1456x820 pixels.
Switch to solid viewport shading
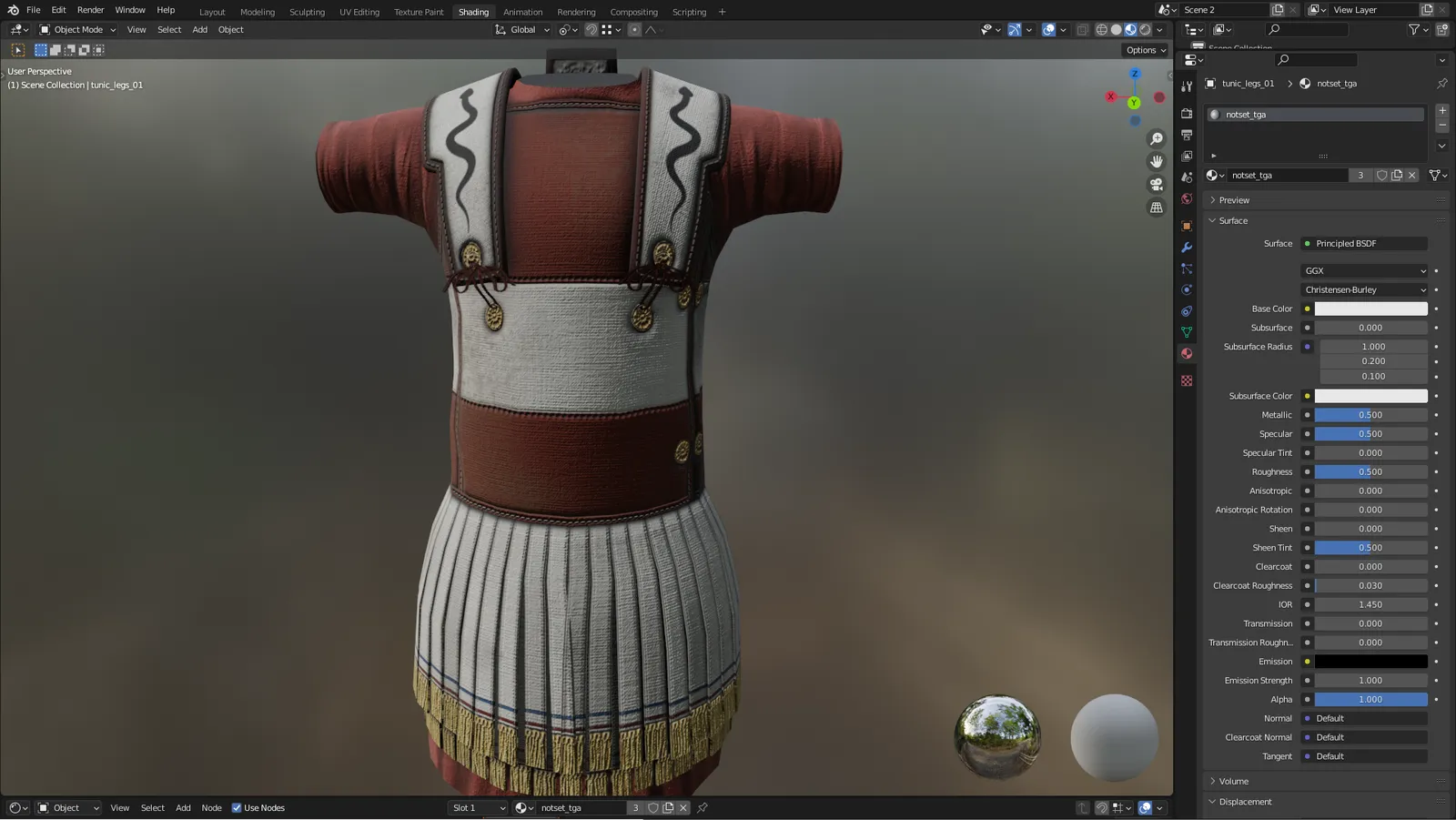(1116, 29)
